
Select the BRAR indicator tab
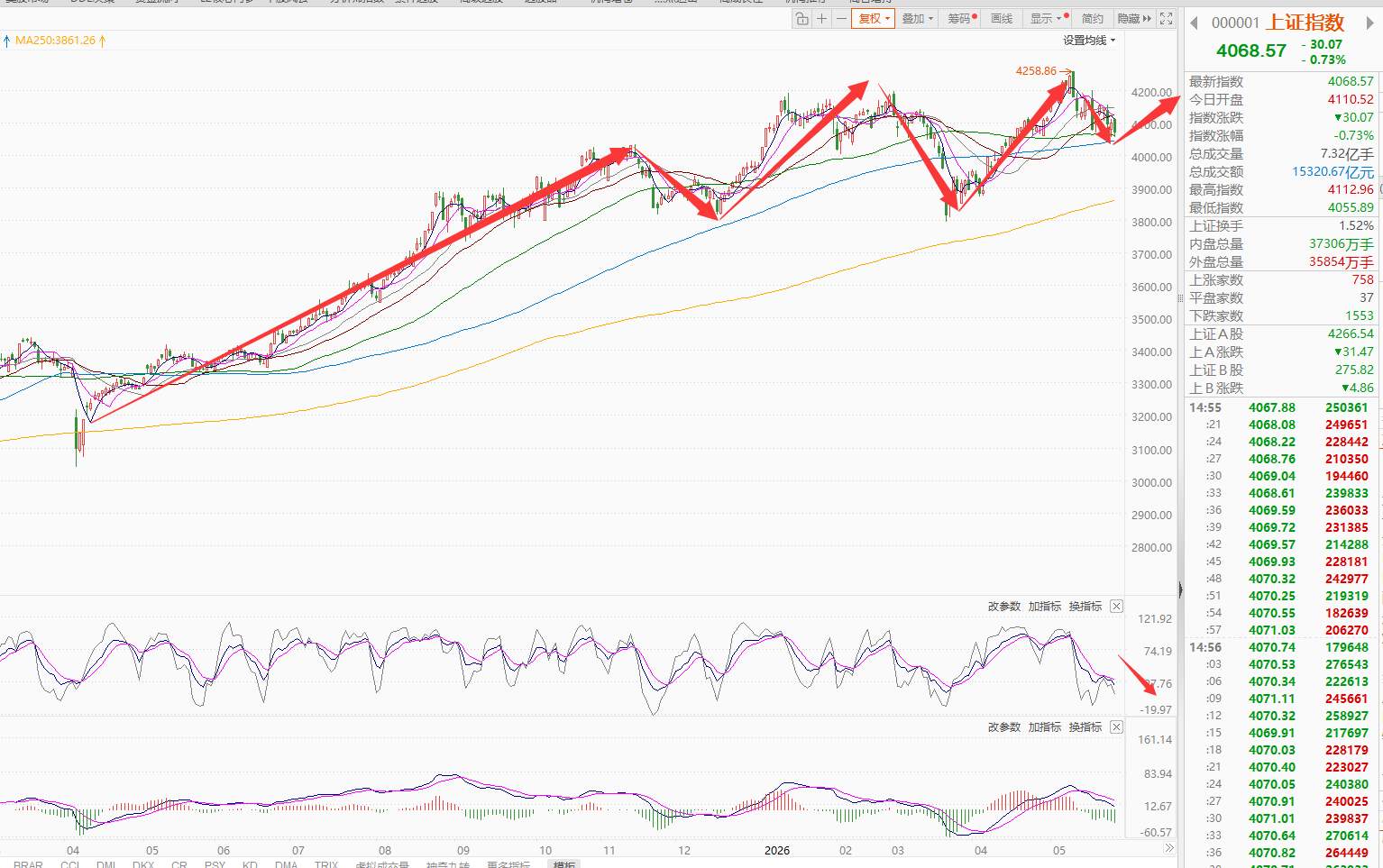28,864
